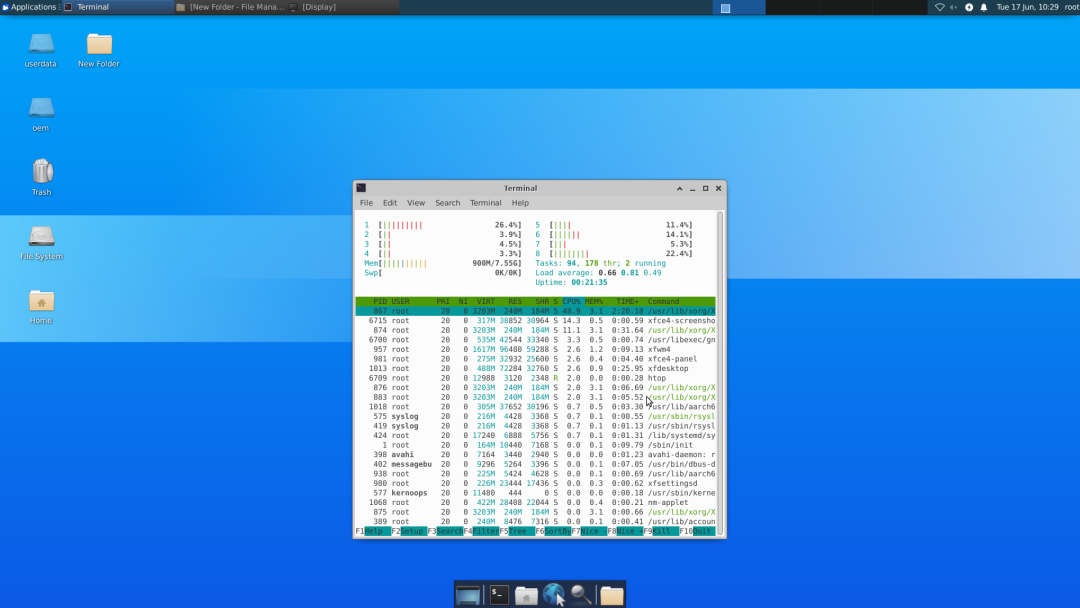This screenshot has height=608, width=1080.
Task: Open the Terminal window's View menu
Action: click(x=416, y=203)
